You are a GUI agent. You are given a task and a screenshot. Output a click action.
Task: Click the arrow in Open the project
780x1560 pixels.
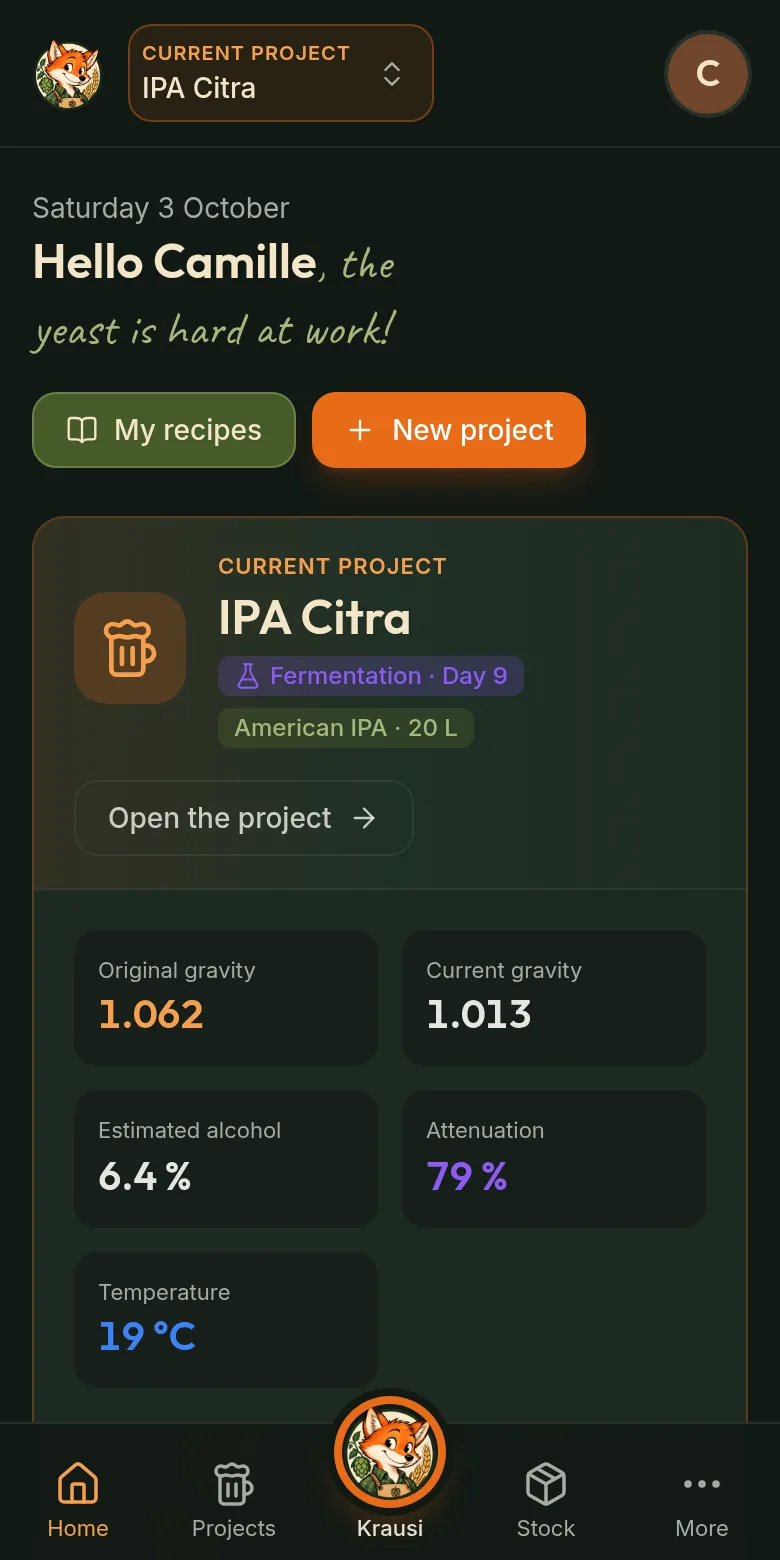365,818
